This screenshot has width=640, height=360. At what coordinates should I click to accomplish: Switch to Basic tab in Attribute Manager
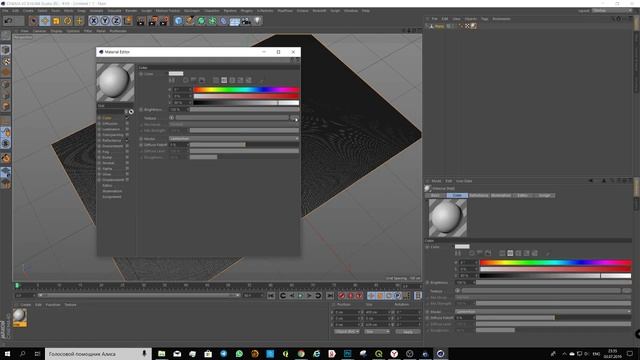point(436,196)
